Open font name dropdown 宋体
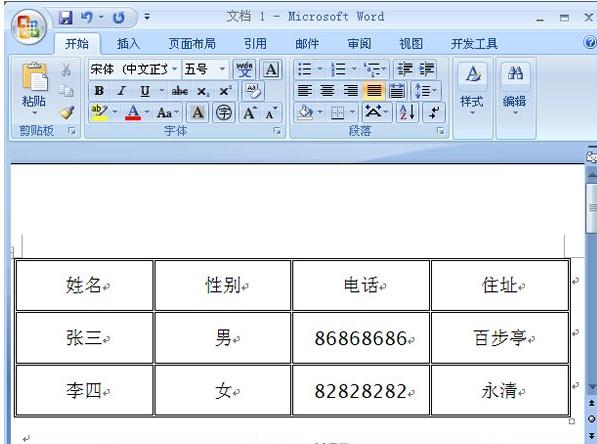Image resolution: width=597 pixels, height=444 pixels. click(174, 69)
